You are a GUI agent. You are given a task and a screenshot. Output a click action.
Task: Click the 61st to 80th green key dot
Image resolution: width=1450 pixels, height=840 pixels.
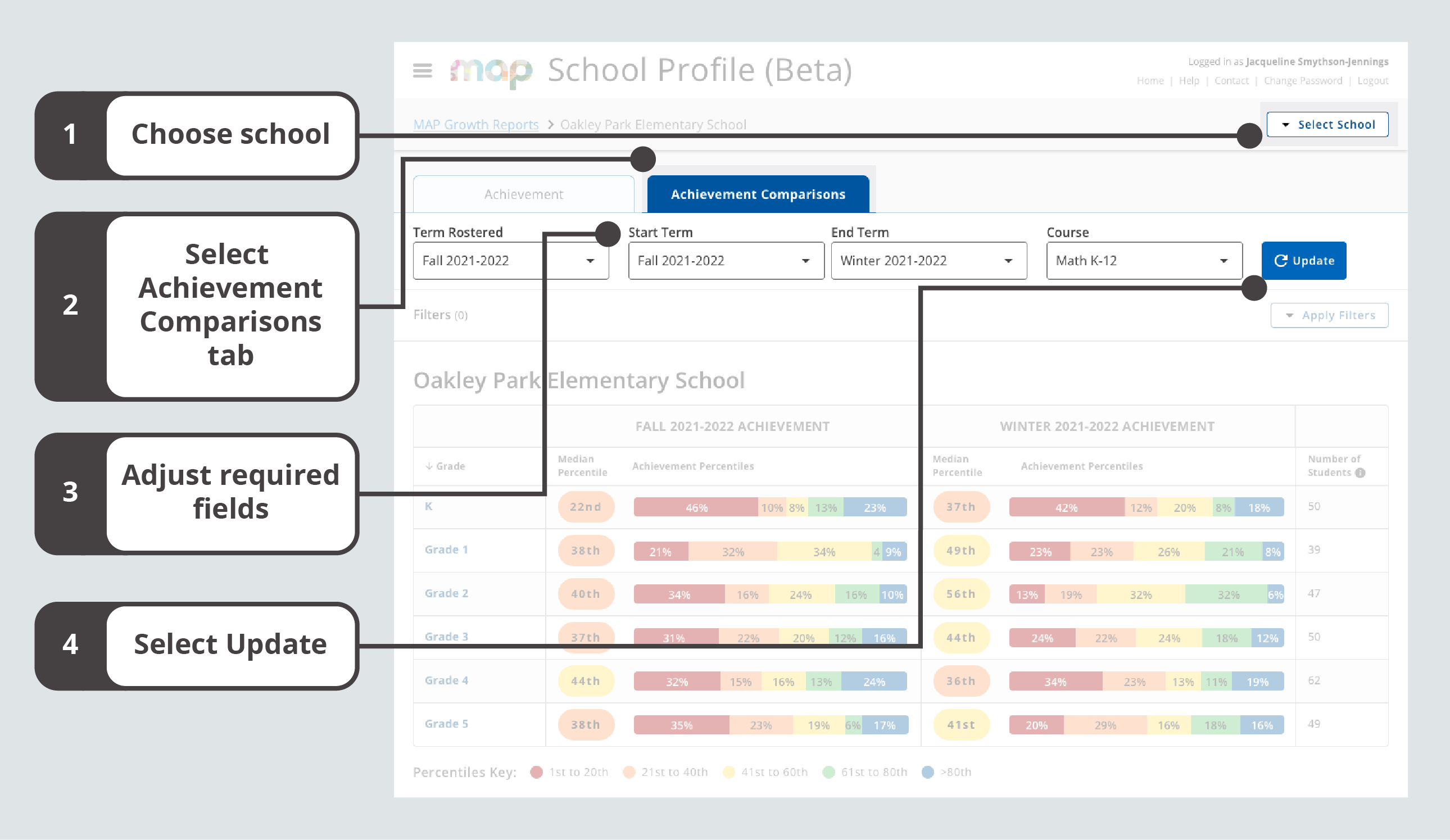(828, 772)
